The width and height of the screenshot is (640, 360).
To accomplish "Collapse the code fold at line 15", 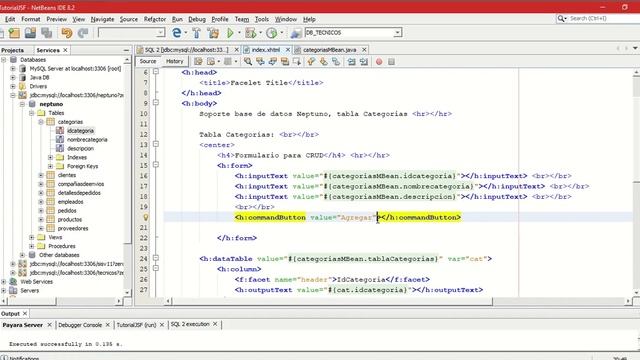I will coord(156,164).
